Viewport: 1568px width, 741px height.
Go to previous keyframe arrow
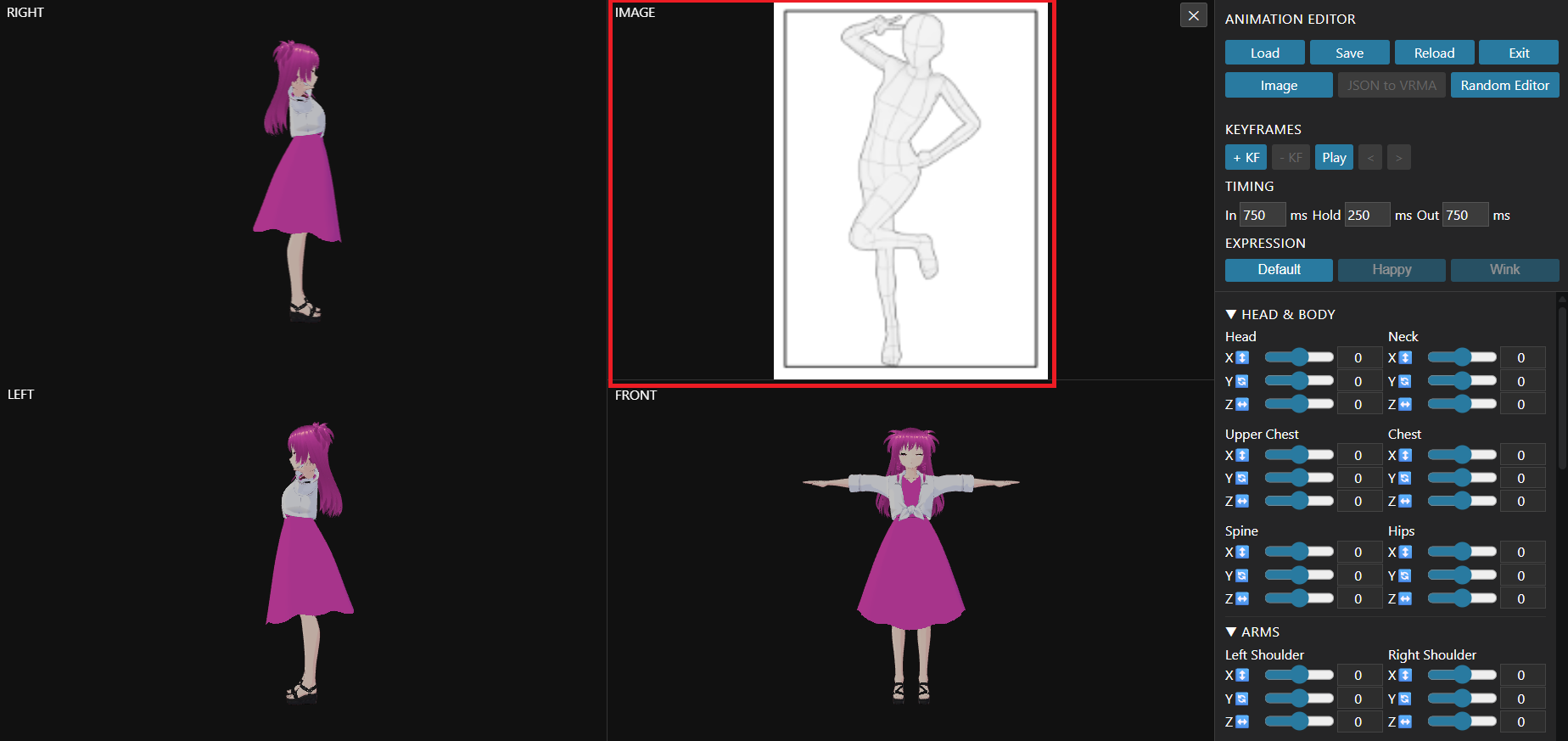coord(1370,157)
